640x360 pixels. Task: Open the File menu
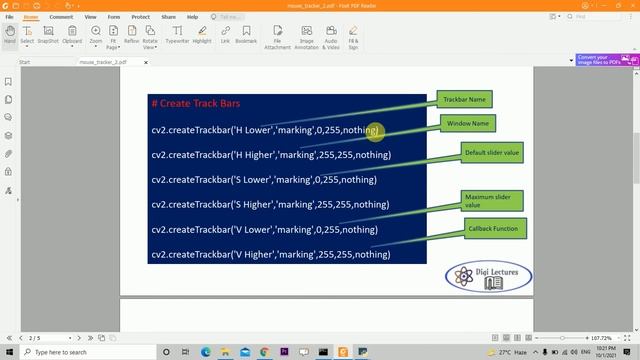click(x=9, y=17)
